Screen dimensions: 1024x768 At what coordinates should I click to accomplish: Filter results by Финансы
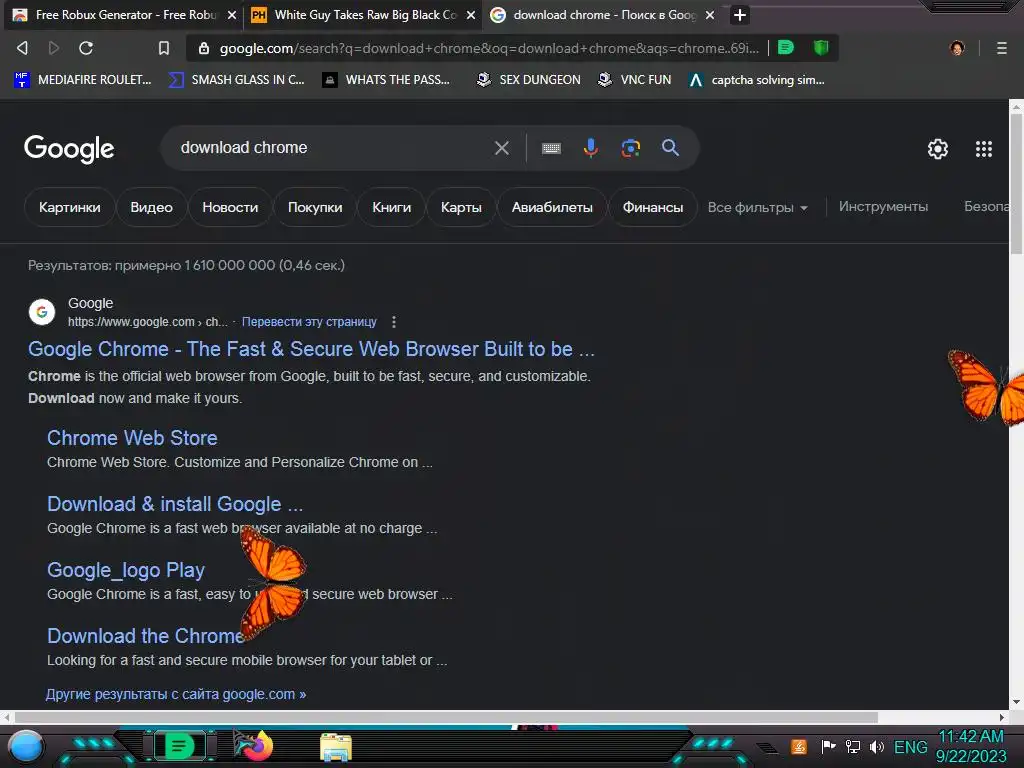(652, 207)
